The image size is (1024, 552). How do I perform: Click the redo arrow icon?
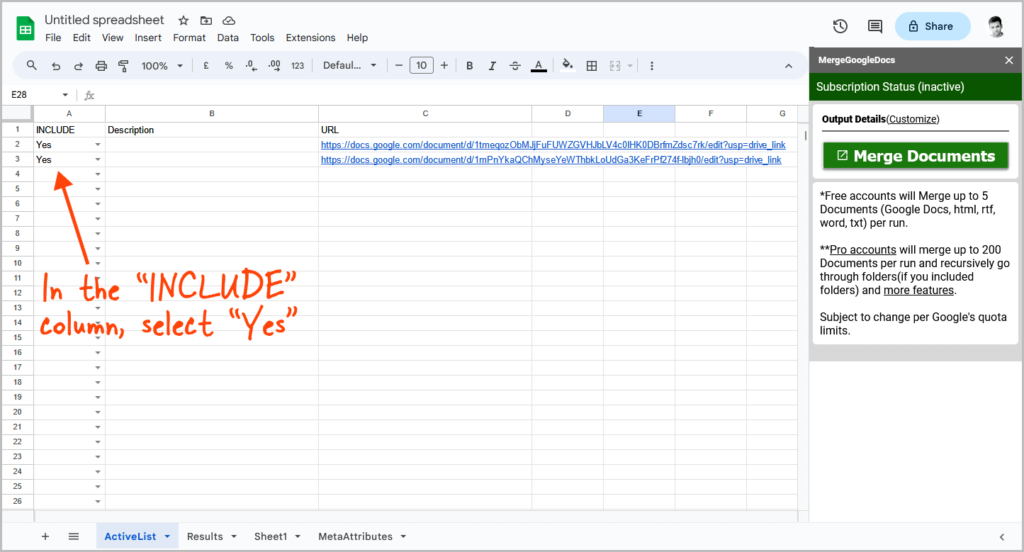[78, 66]
